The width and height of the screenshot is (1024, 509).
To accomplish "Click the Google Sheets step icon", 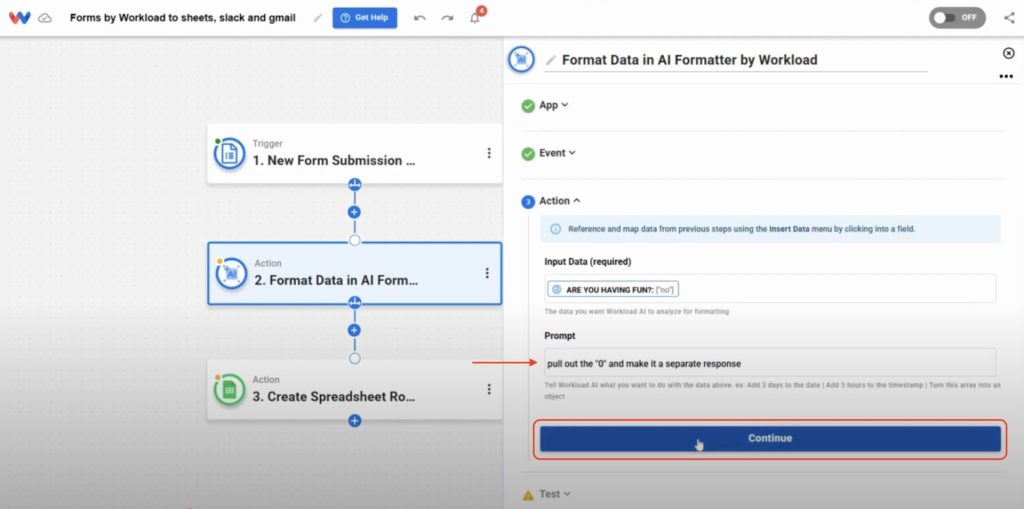I will click(x=229, y=390).
